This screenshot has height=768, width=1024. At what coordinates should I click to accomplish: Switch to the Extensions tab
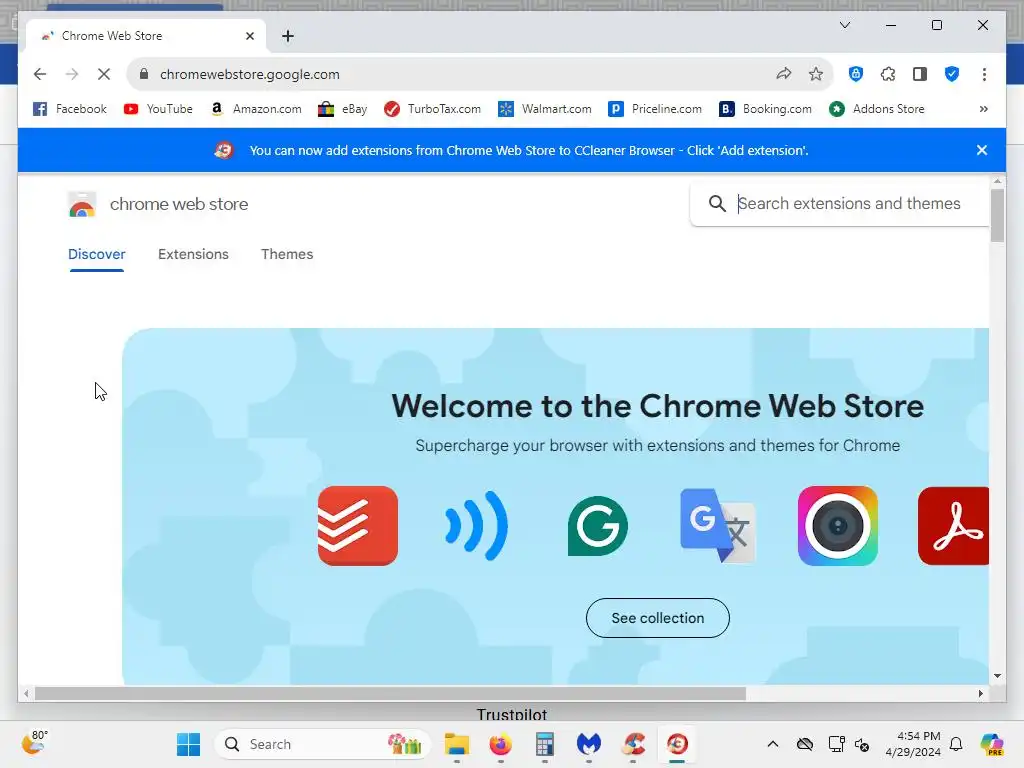tap(193, 255)
